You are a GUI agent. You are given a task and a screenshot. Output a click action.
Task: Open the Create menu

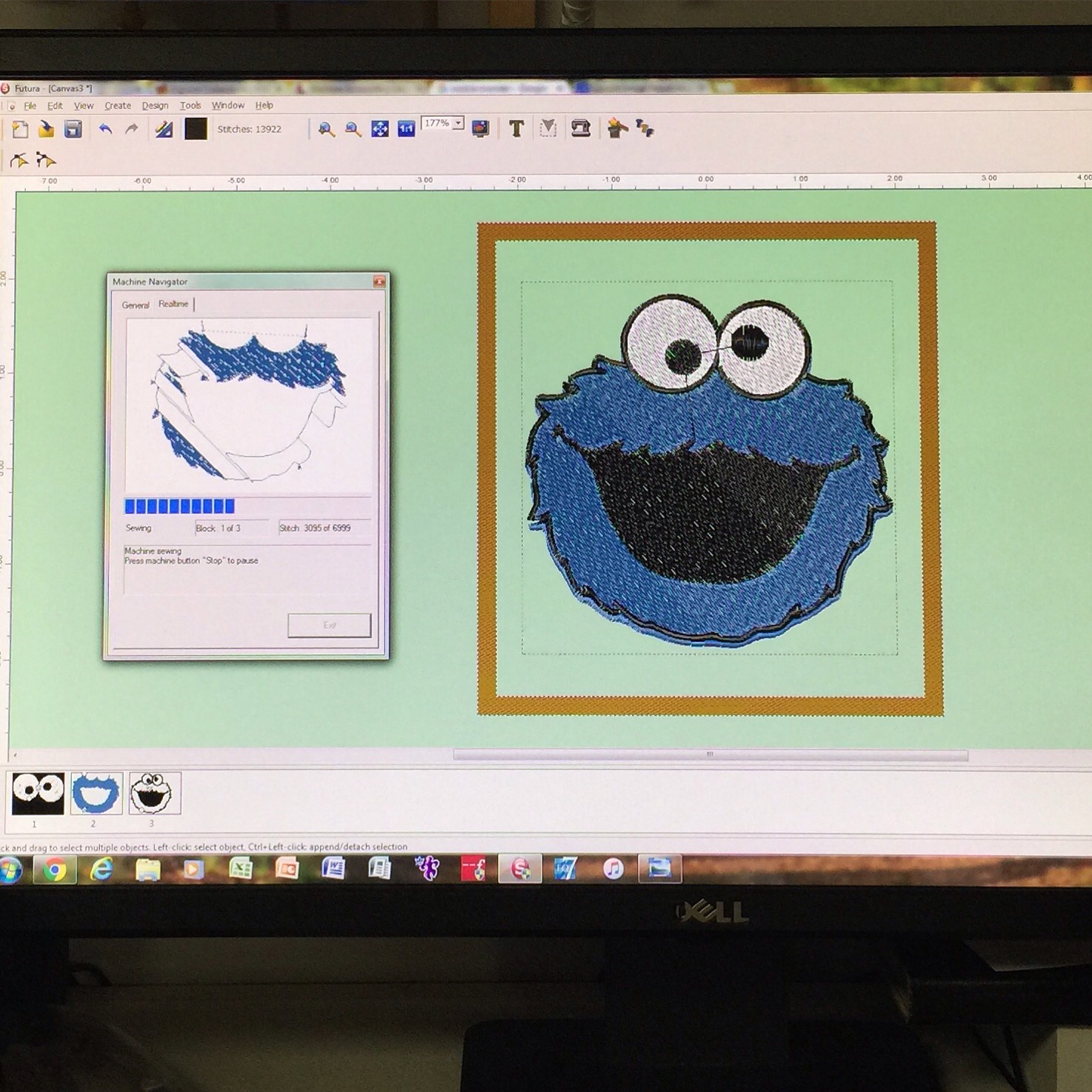118,106
